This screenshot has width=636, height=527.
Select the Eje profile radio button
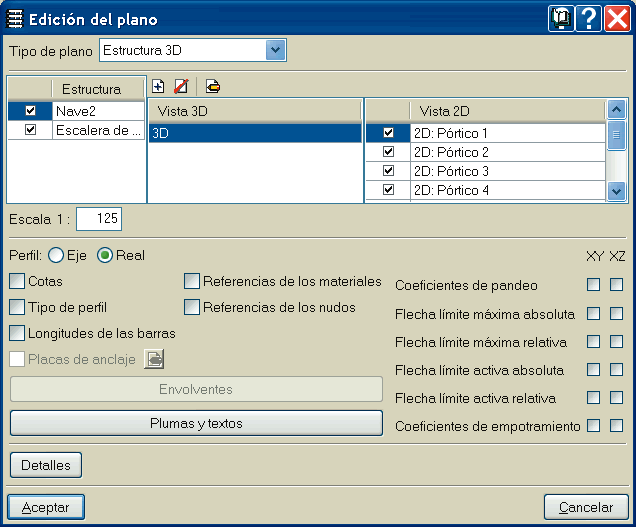56,255
